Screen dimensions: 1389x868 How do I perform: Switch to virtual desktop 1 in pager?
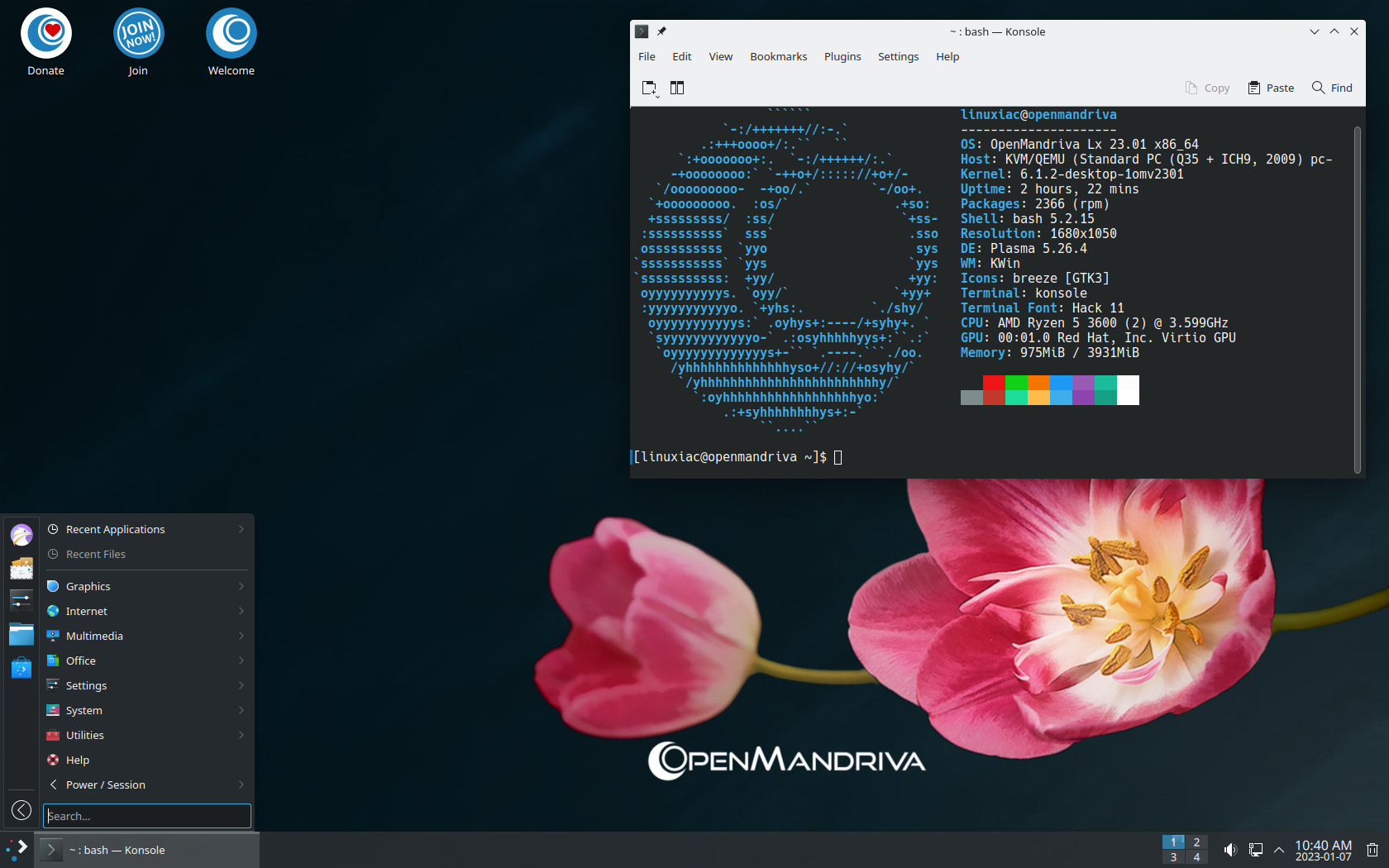tap(1173, 842)
